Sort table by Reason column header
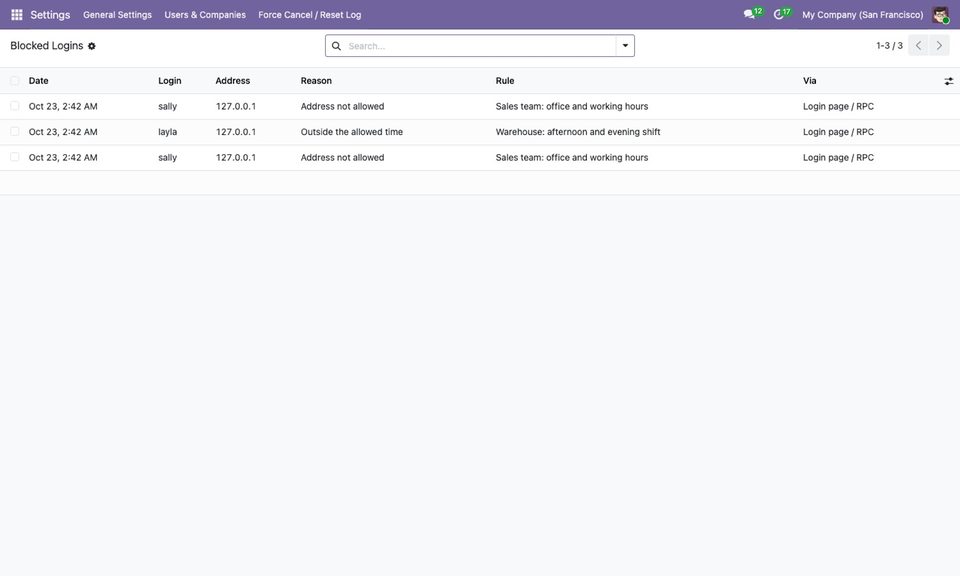Screen dimensions: 960x576 316,81
